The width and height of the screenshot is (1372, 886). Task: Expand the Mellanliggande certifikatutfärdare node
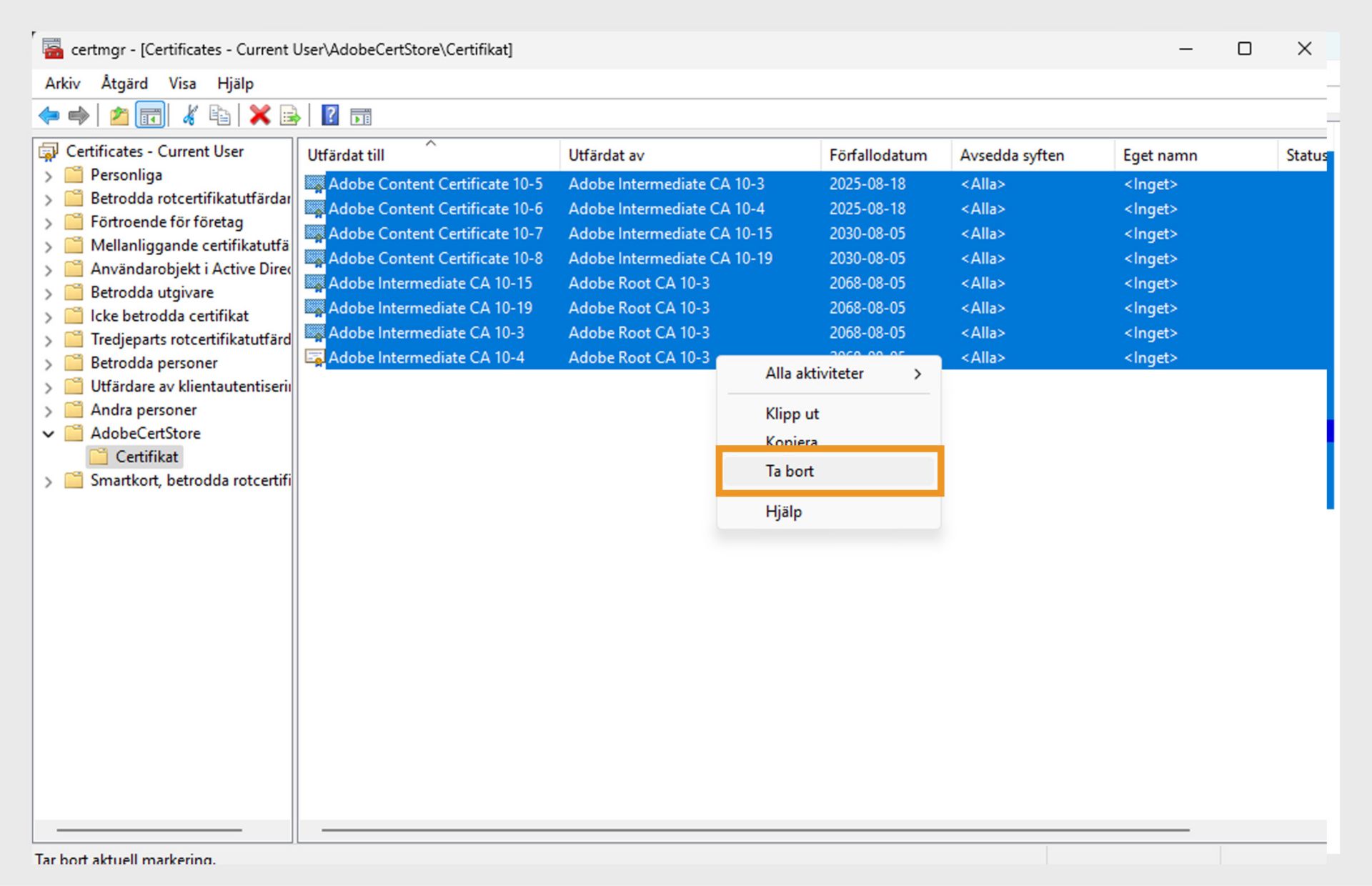[49, 247]
